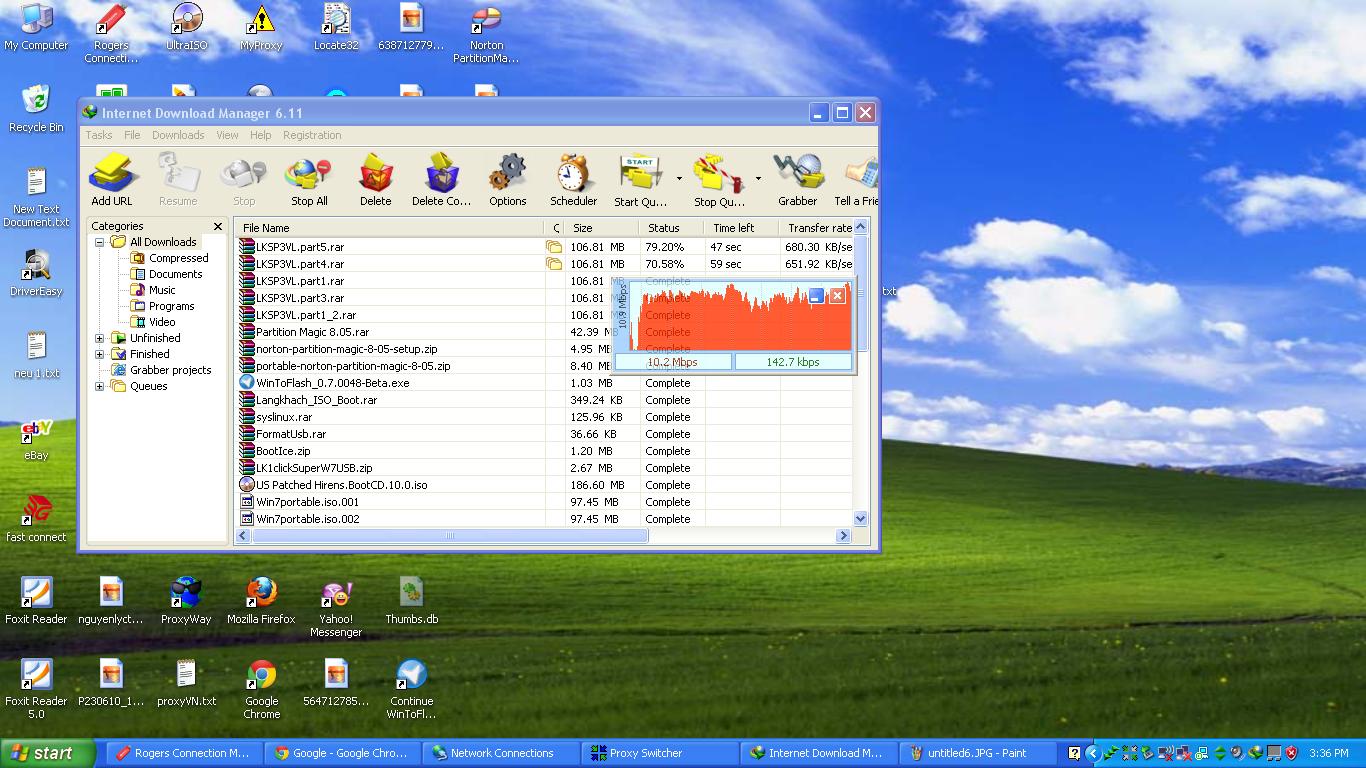Open the Start Queue dropdown arrow
The height and width of the screenshot is (768, 1366).
point(679,179)
